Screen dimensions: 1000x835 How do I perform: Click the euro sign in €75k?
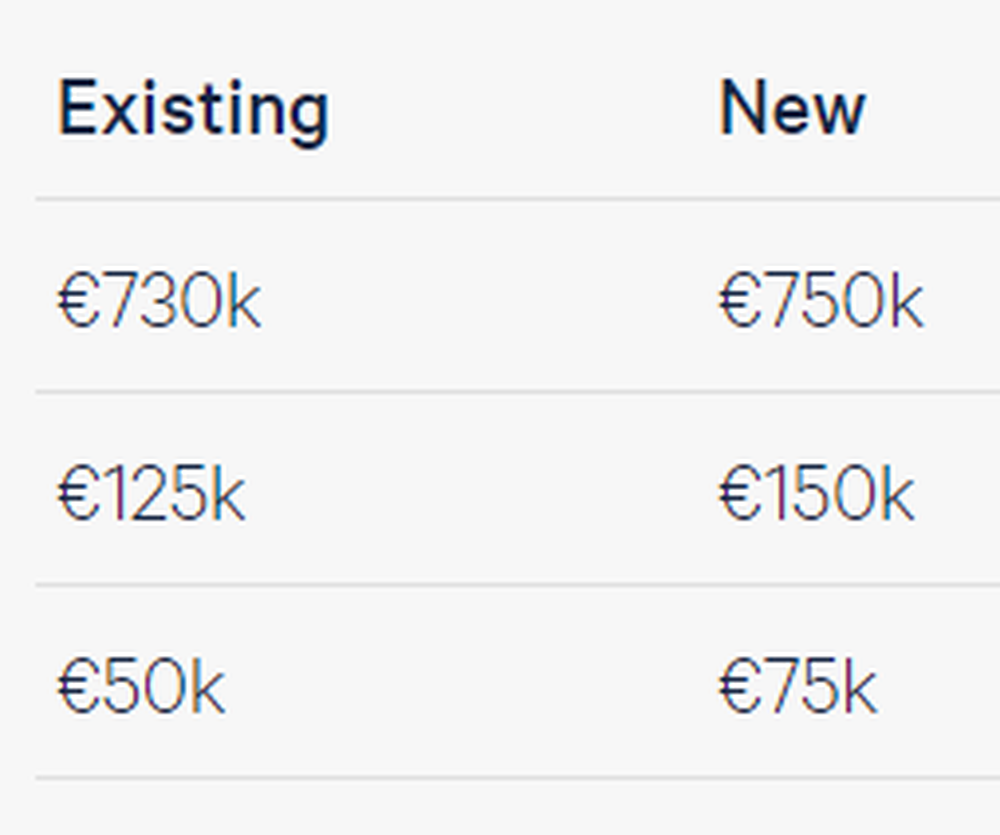[740, 686]
